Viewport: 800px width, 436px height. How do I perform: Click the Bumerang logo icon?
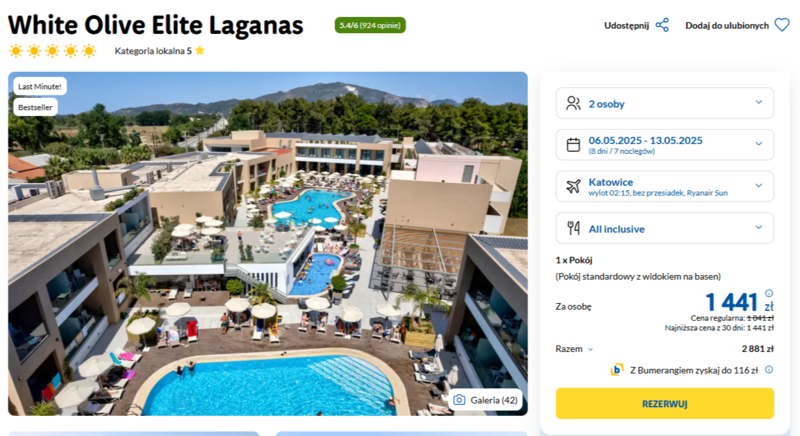(617, 370)
